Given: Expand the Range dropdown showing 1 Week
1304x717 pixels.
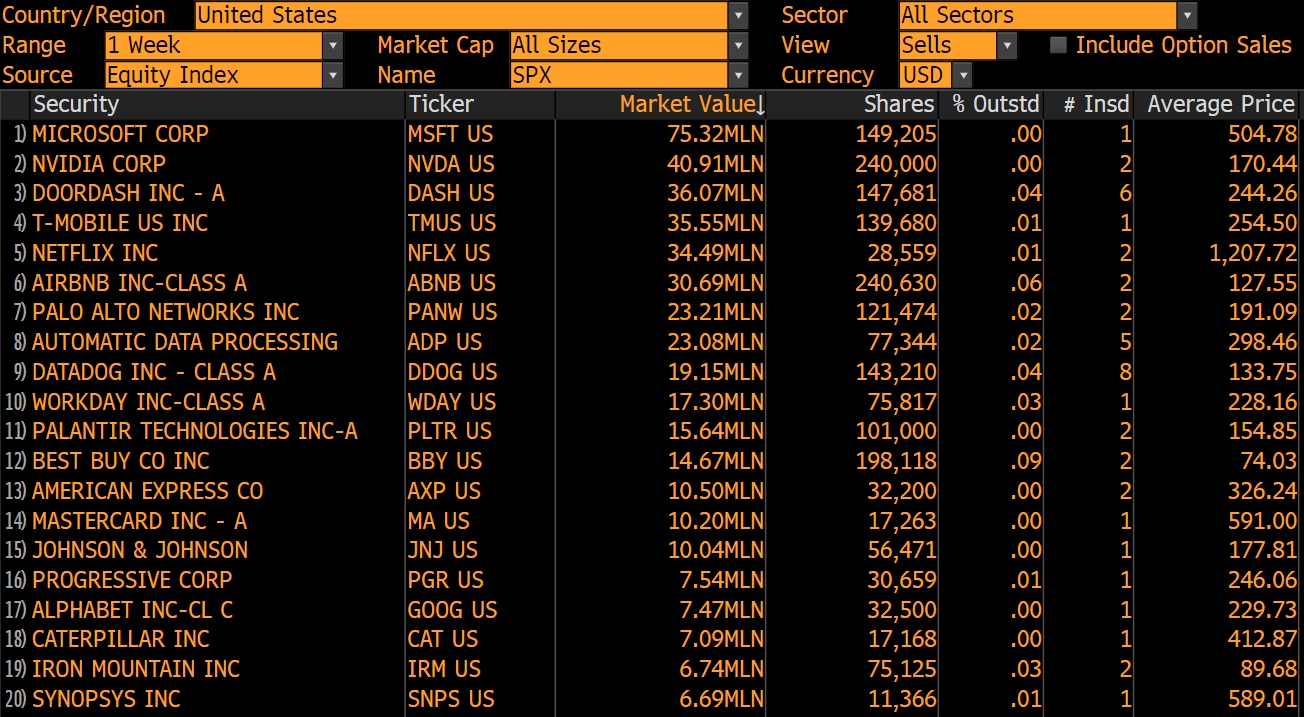Looking at the screenshot, I should coord(332,45).
